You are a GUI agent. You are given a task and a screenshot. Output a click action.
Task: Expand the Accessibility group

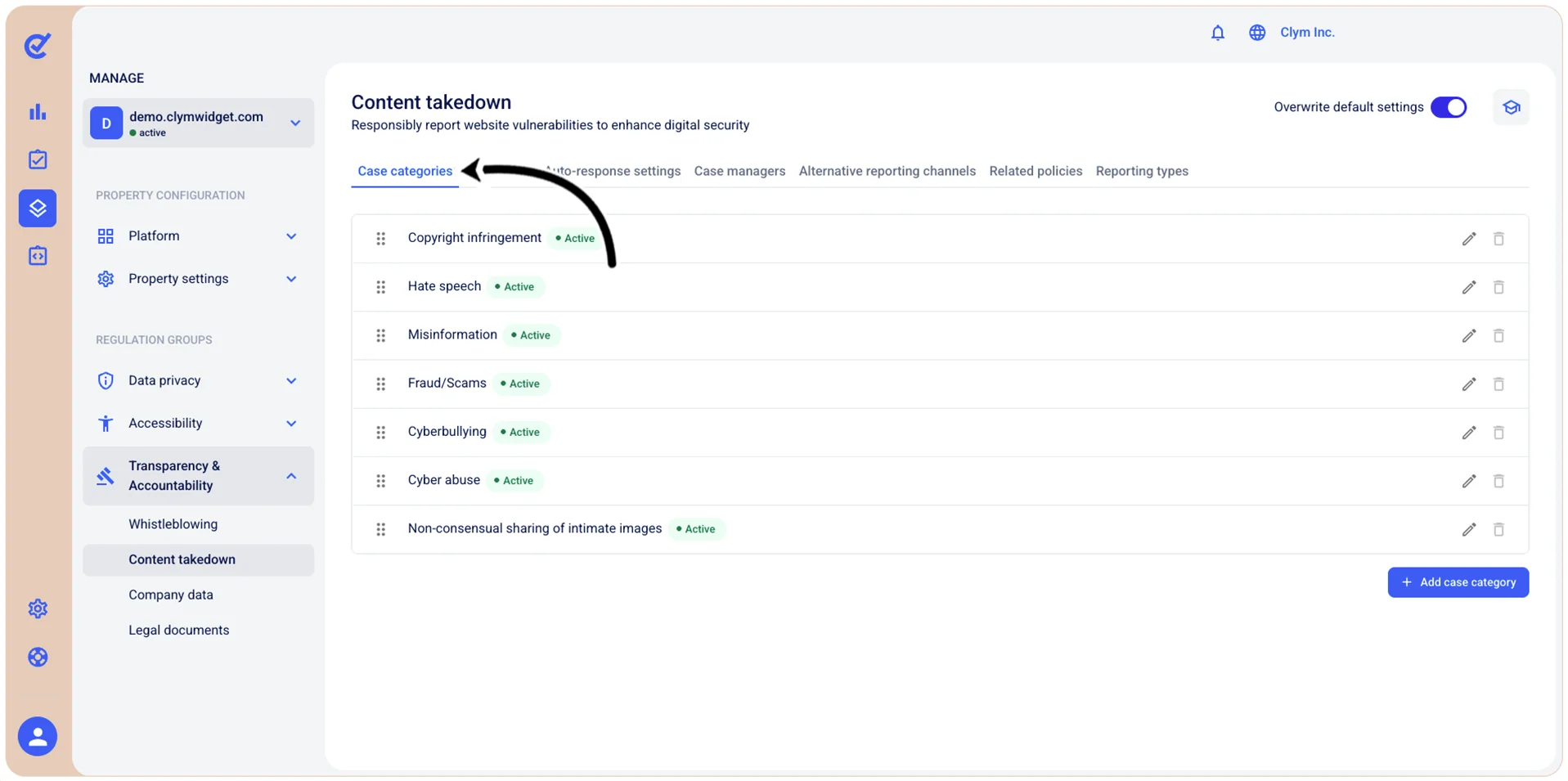pyautogui.click(x=198, y=423)
